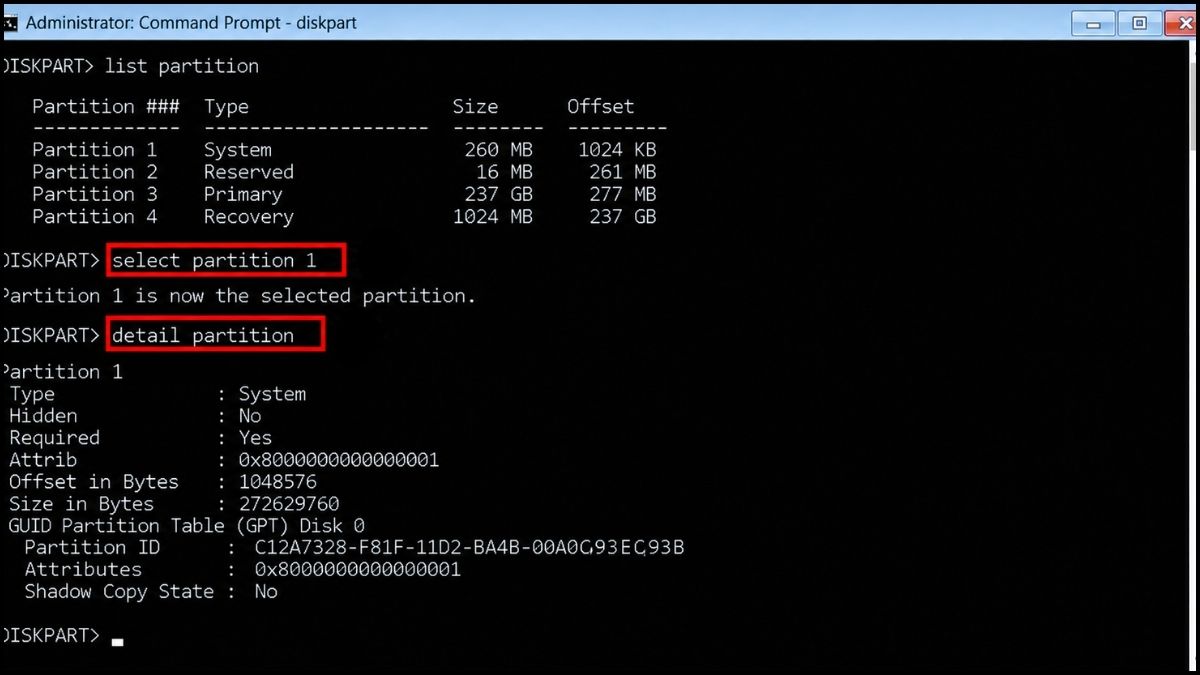Click the offset value '1048576'
1200x675 pixels.
click(x=278, y=482)
